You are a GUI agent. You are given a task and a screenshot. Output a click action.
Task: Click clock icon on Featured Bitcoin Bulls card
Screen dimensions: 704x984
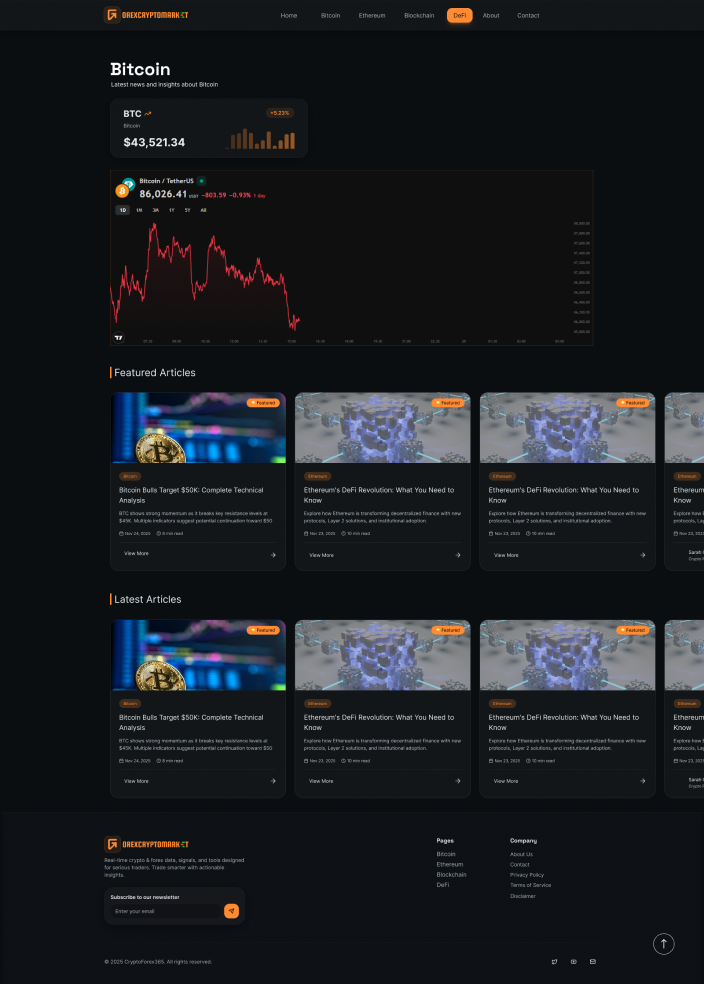[158, 533]
